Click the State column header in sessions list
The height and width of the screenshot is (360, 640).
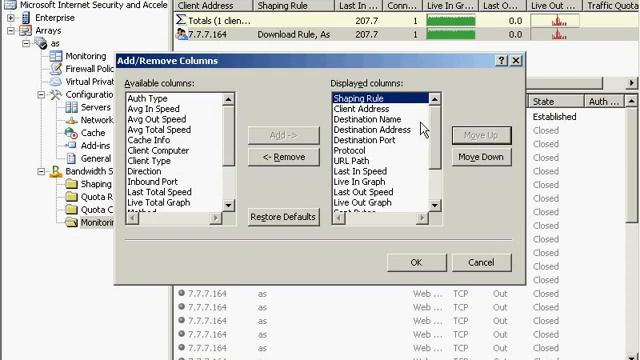click(556, 101)
